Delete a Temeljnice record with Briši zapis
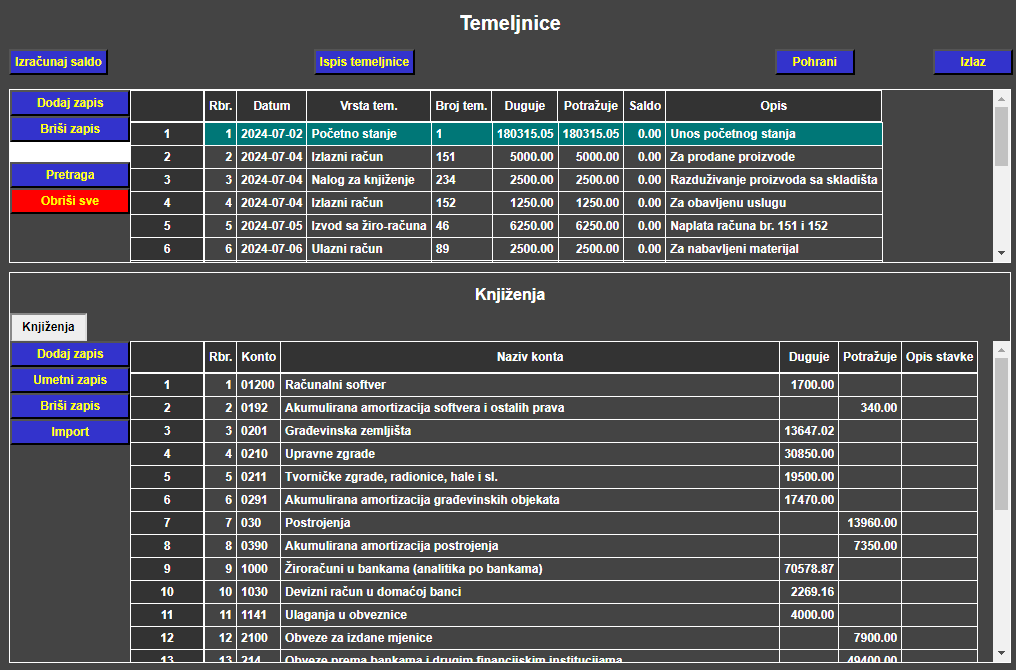The width and height of the screenshot is (1016, 670). pyautogui.click(x=70, y=129)
